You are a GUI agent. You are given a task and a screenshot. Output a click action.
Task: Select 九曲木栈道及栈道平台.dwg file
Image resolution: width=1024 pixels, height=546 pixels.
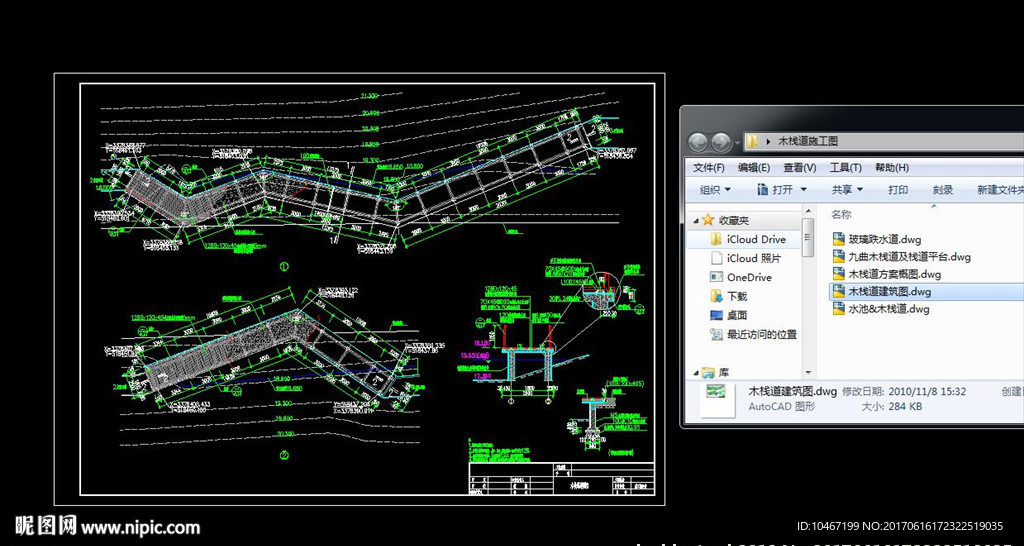pos(909,257)
